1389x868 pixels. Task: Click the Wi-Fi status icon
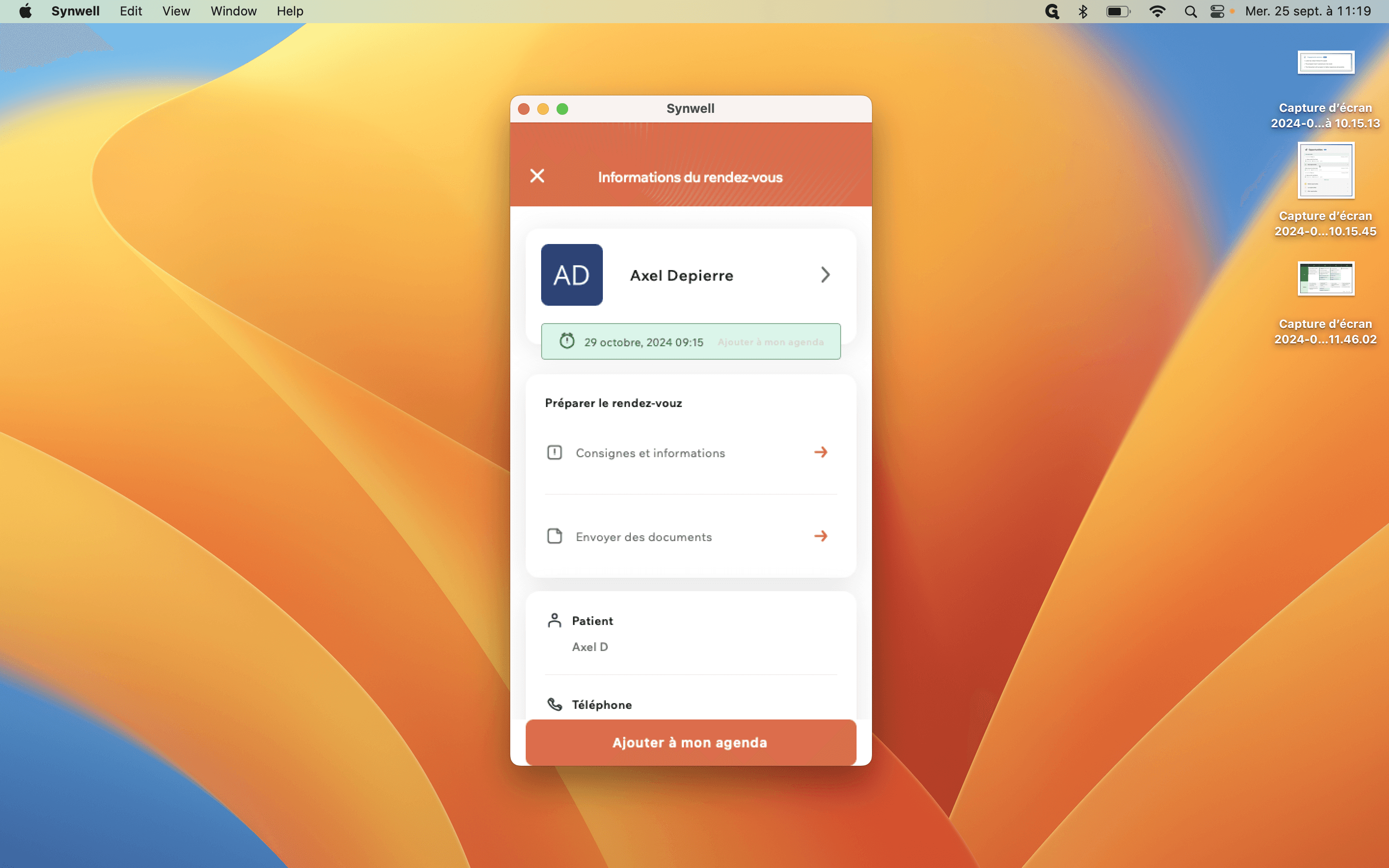pyautogui.click(x=1157, y=12)
